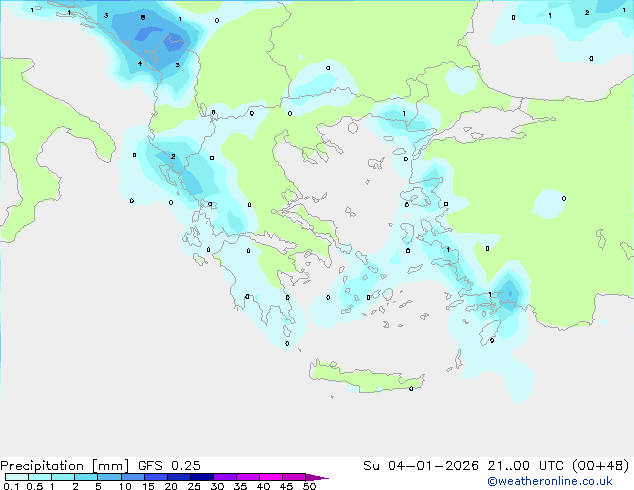Click the 'GFS 0.25' model label
This screenshot has height=490, width=634.
point(169,466)
